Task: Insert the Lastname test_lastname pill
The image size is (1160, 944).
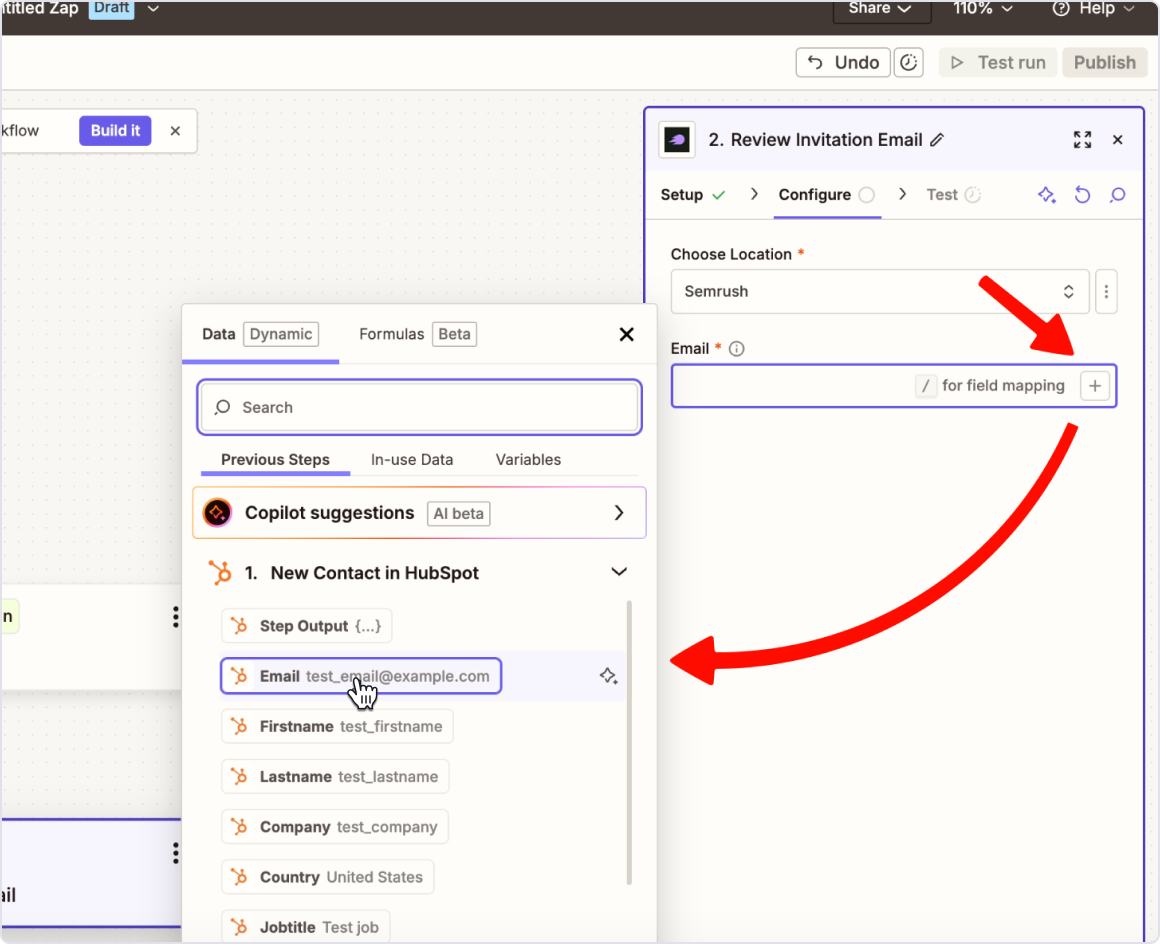Action: pos(335,777)
